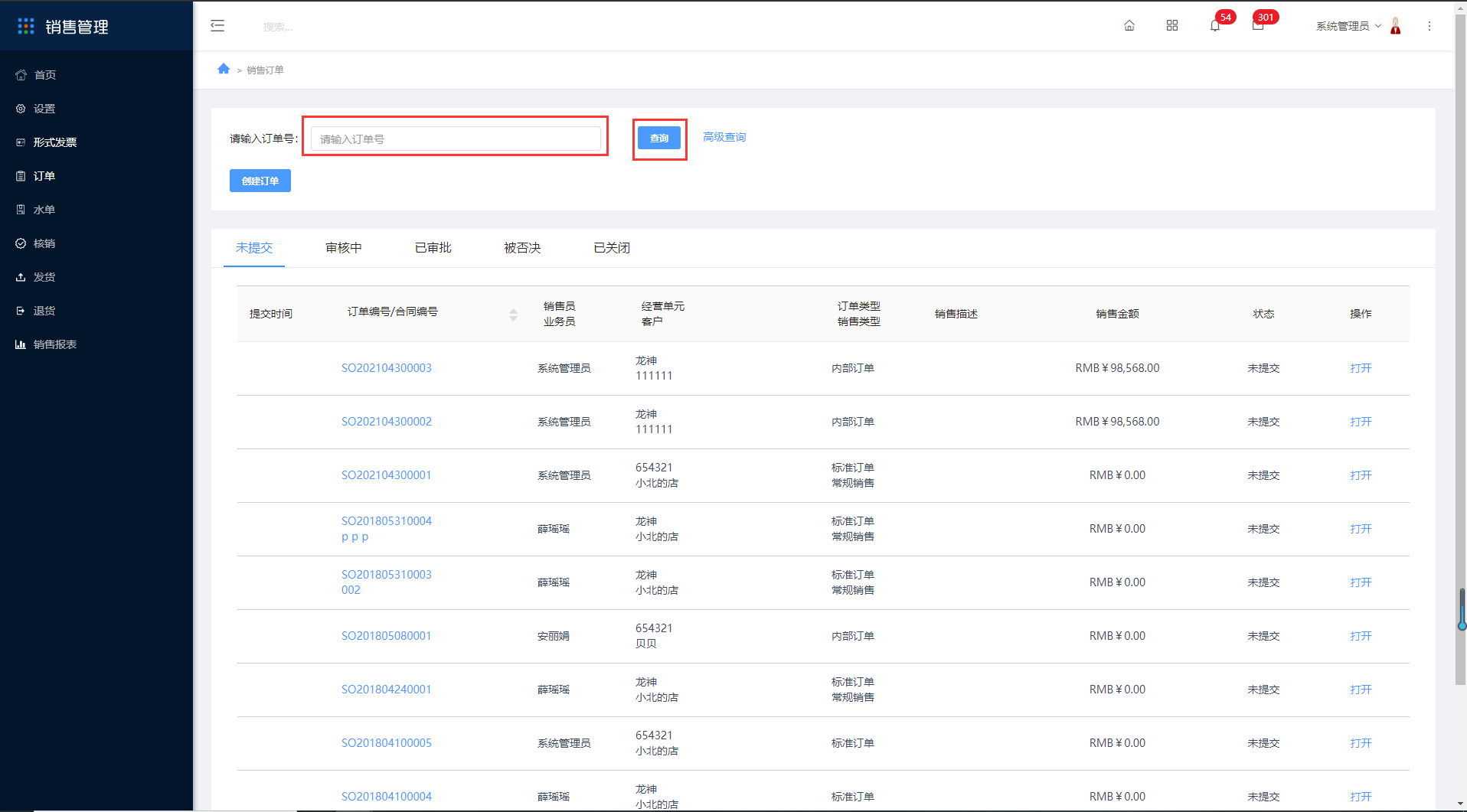Screen dimensions: 1467x812
Task: Open order SO201804100005
Action: coord(387,743)
